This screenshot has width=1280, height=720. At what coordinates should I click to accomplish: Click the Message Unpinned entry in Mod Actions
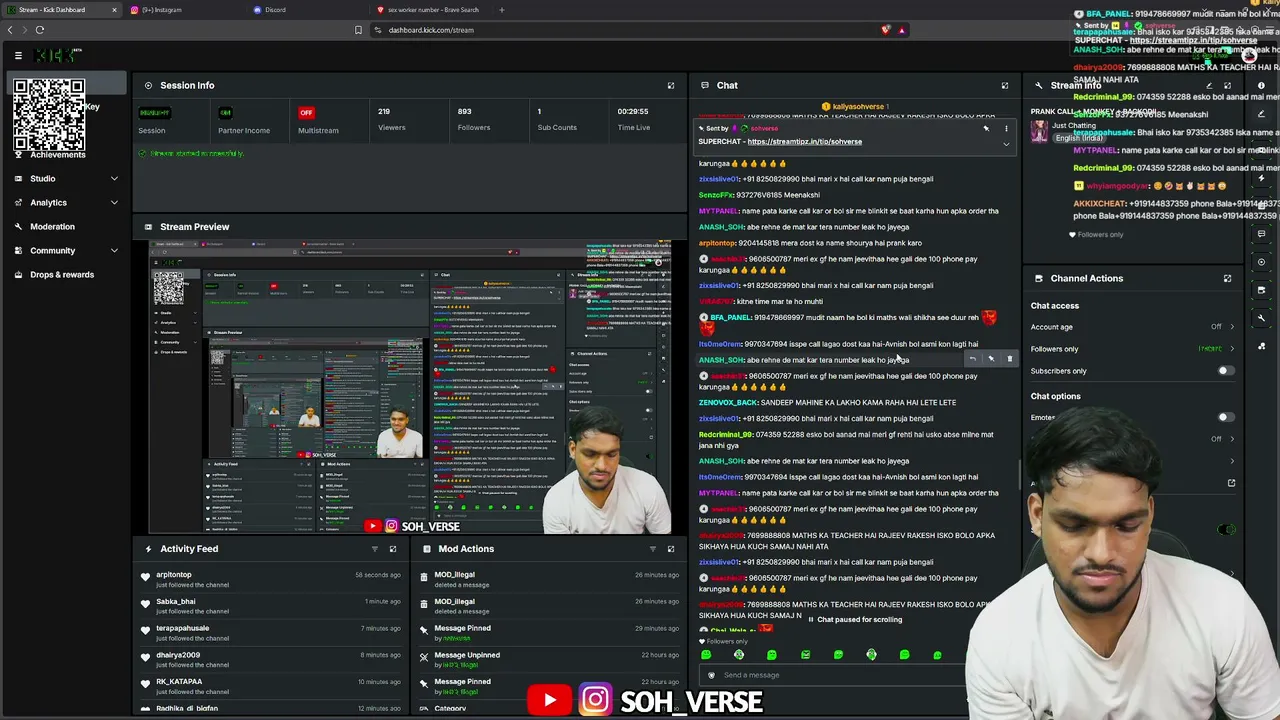pos(550,660)
